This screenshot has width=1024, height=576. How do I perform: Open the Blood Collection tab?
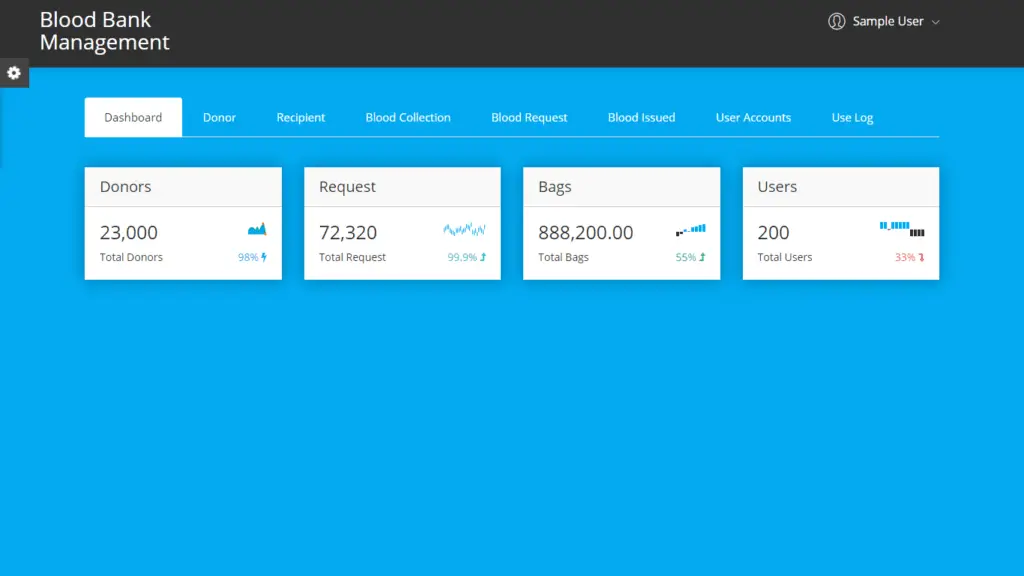tap(407, 117)
